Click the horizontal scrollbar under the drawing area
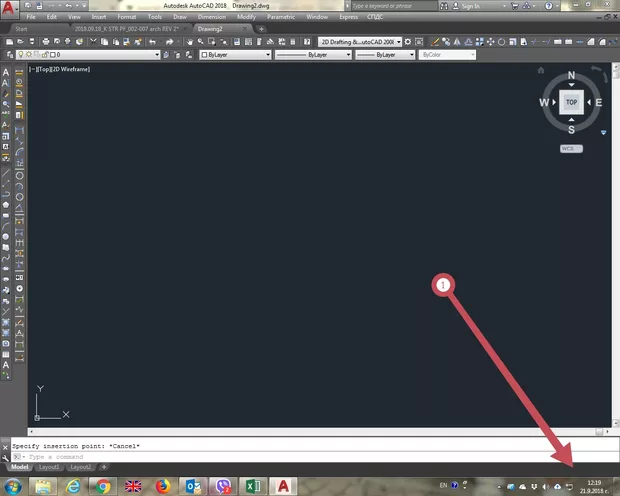620x496 pixels. coord(319,432)
